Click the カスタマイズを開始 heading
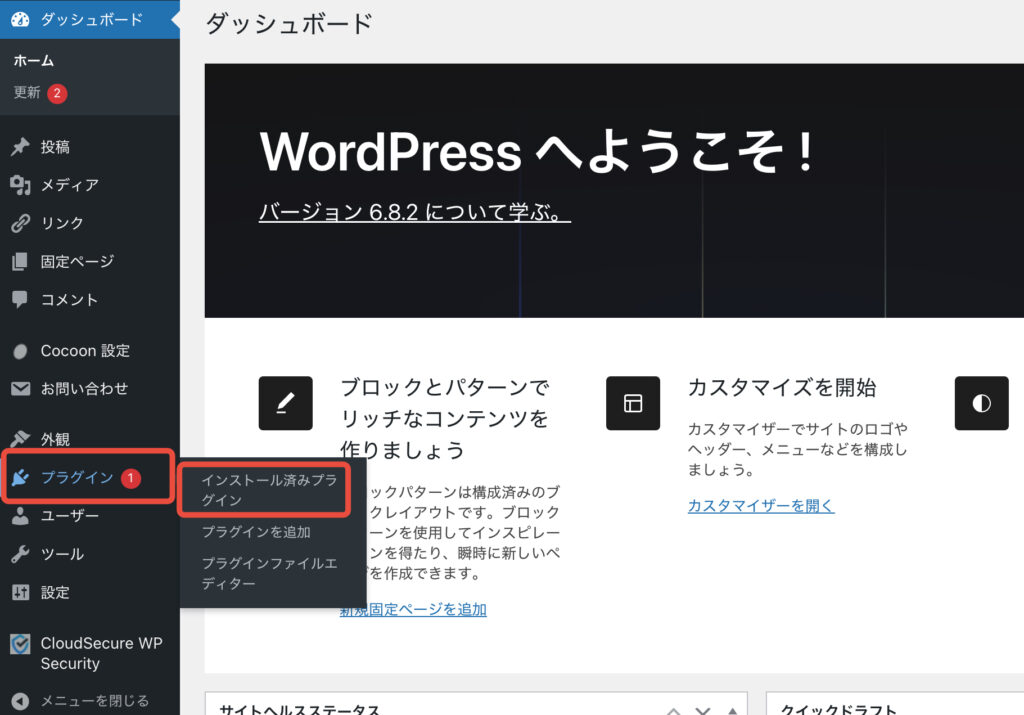Screen dimensions: 1024x715 (x=782, y=387)
